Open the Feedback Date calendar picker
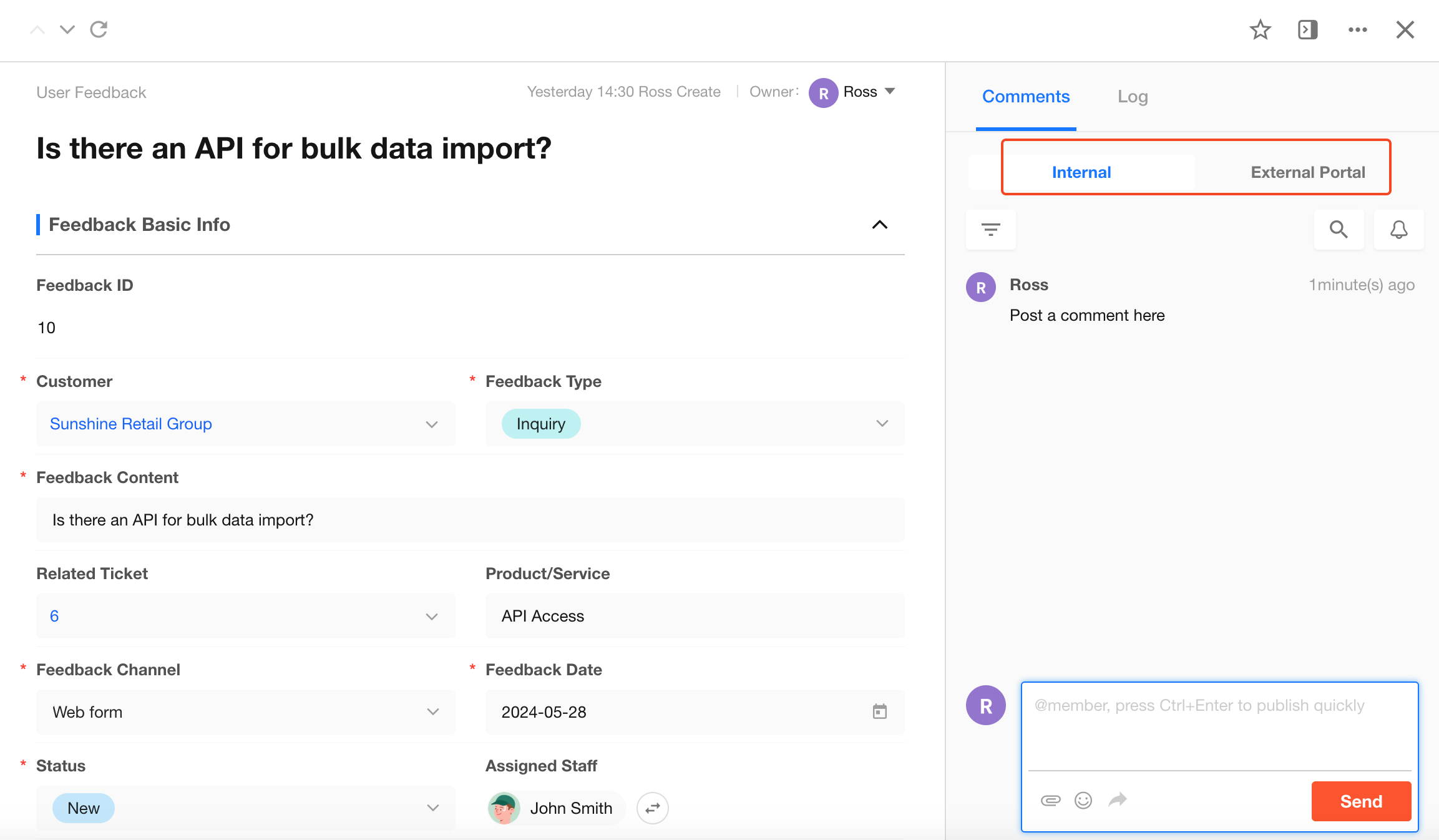The height and width of the screenshot is (840, 1439). 879,711
